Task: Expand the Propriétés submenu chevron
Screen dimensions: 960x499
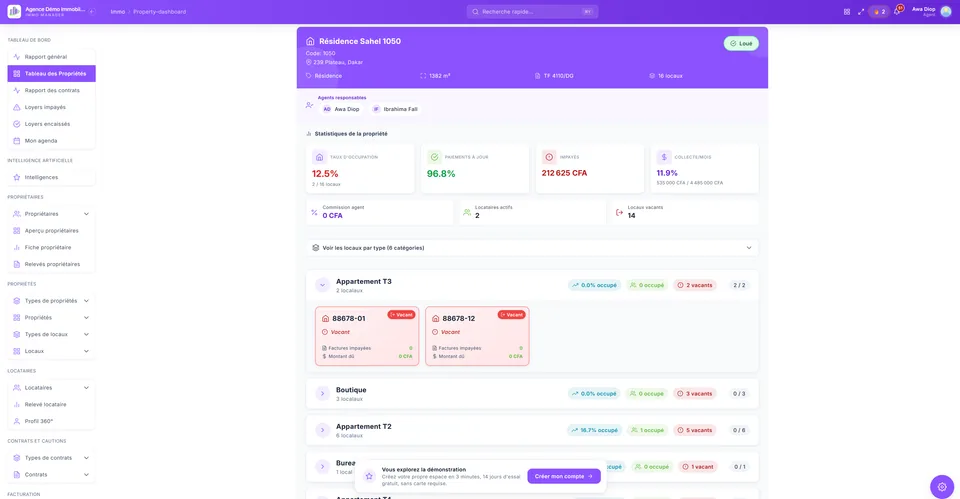Action: click(86, 318)
